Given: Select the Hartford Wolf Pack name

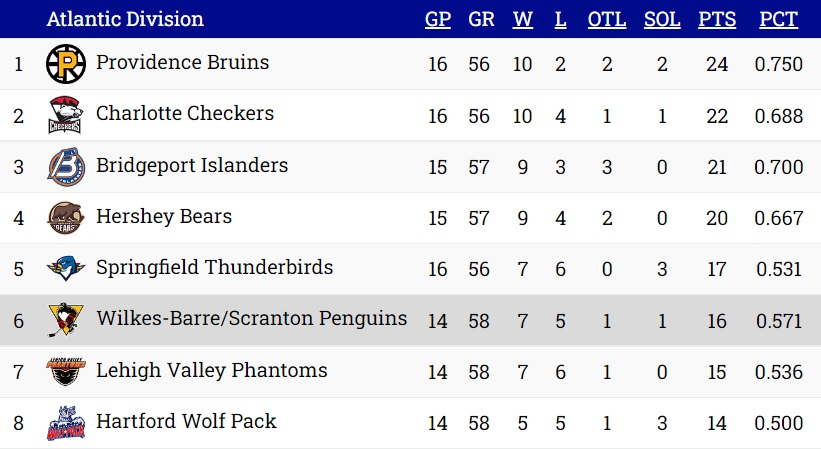Looking at the screenshot, I should tap(186, 421).
